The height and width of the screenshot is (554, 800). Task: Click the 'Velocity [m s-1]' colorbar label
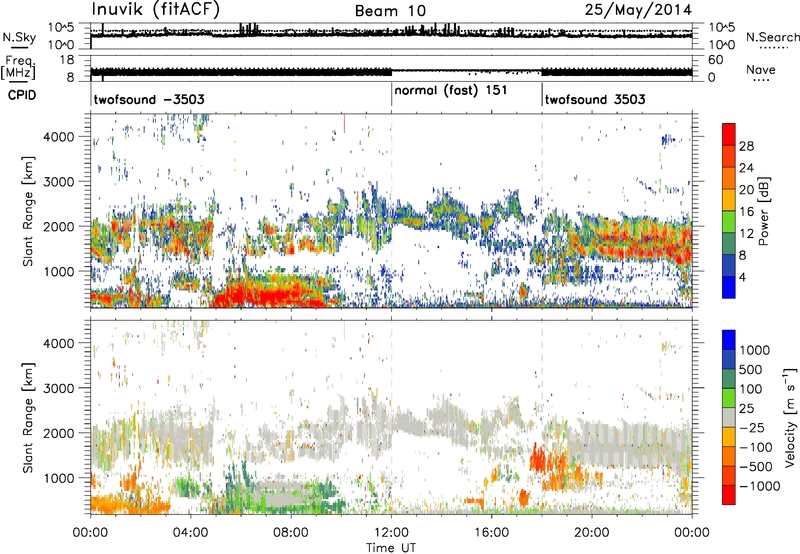[x=790, y=417]
